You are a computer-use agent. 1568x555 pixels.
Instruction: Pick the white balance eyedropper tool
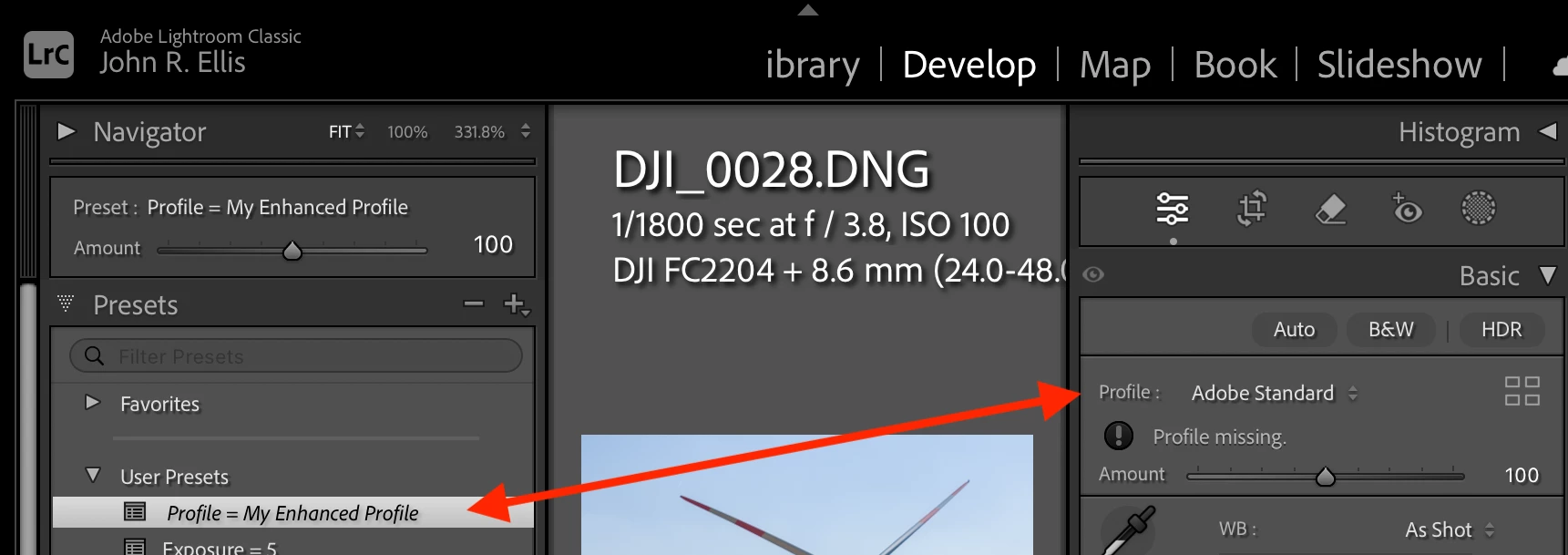pos(1129,530)
